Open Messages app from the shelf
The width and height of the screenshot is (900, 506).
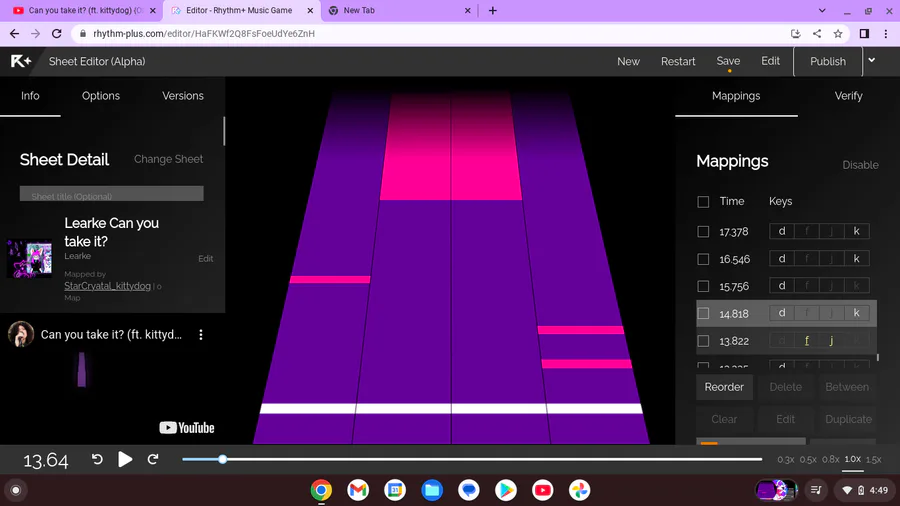[469, 490]
